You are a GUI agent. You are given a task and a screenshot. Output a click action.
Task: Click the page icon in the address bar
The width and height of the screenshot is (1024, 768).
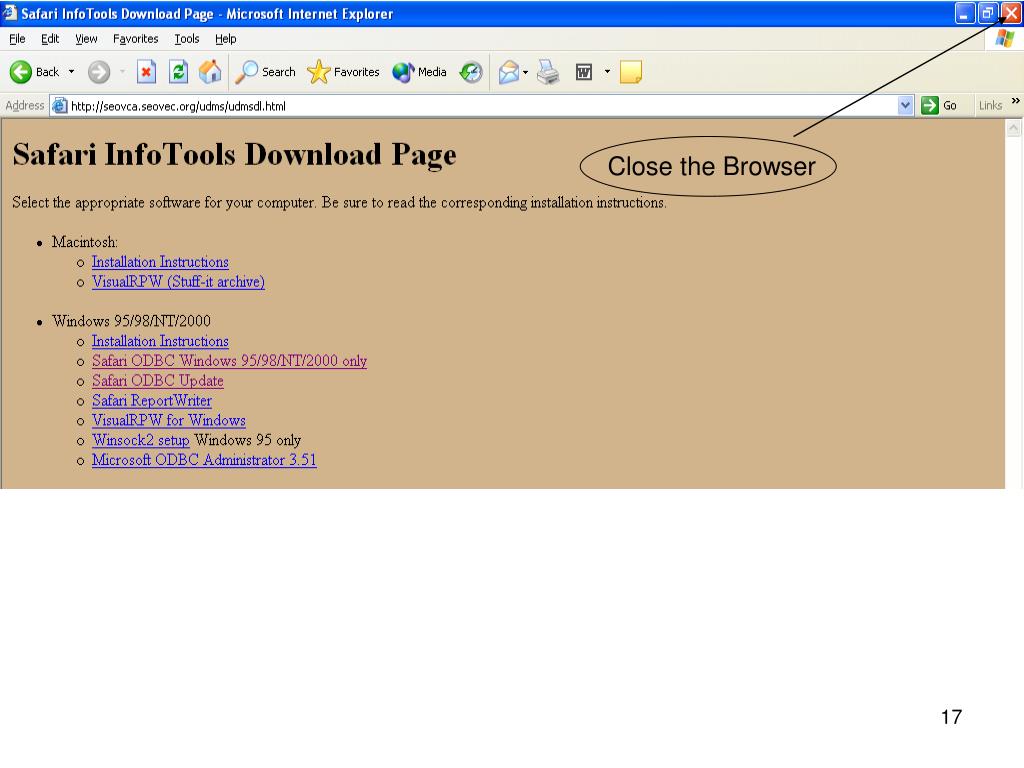tap(59, 106)
